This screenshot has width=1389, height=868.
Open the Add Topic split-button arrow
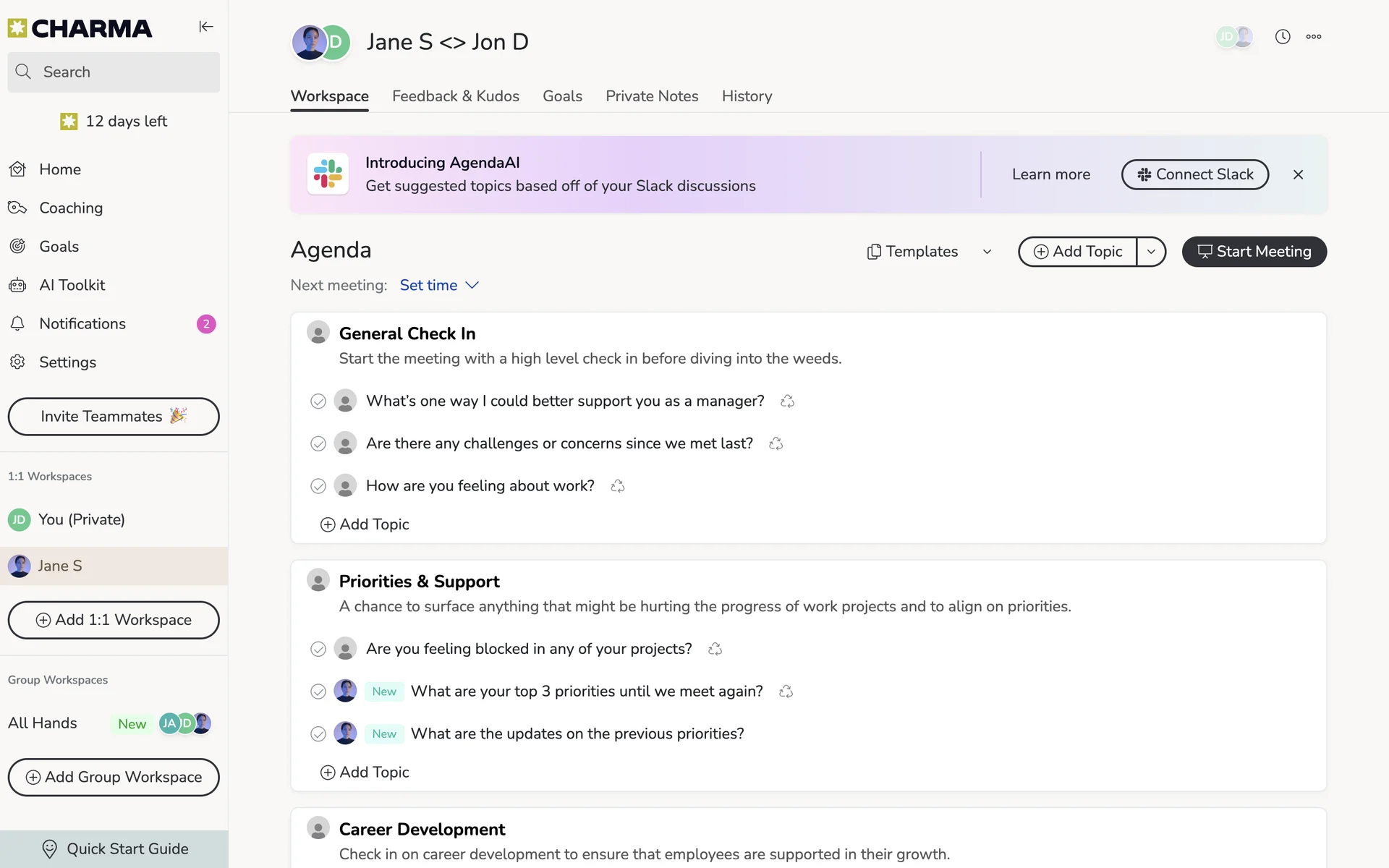pyautogui.click(x=1150, y=252)
